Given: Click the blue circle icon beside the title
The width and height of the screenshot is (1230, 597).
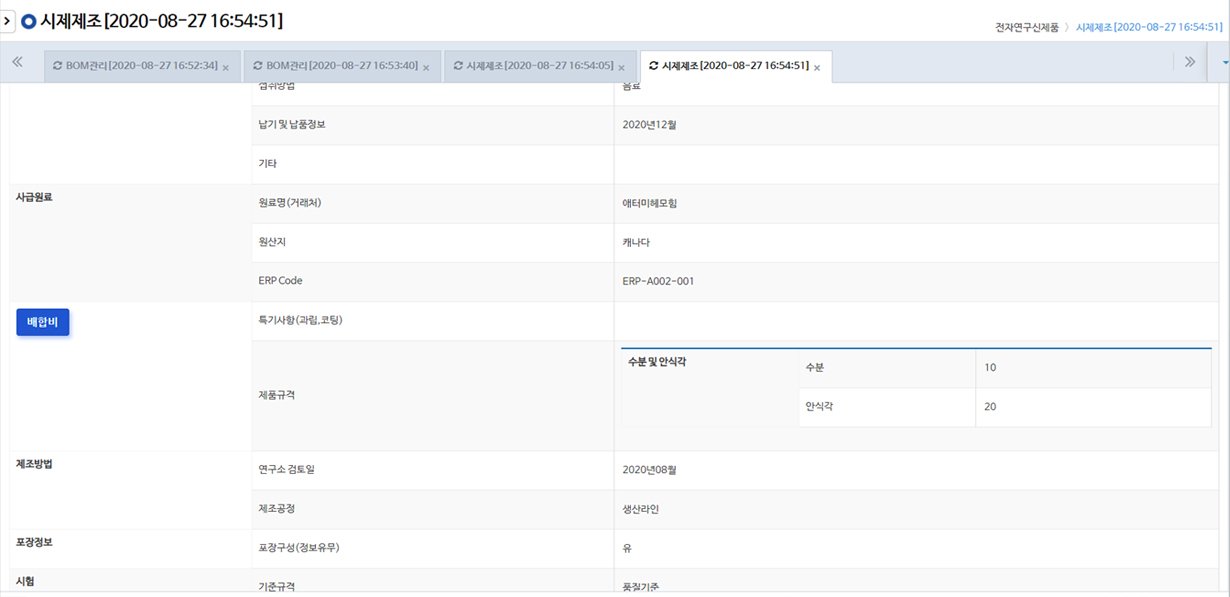Looking at the screenshot, I should 28,21.
